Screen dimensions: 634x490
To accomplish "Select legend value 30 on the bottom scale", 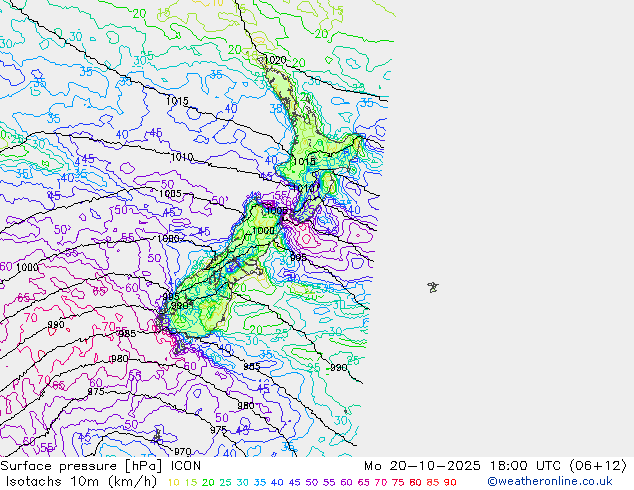I will click(x=243, y=482).
